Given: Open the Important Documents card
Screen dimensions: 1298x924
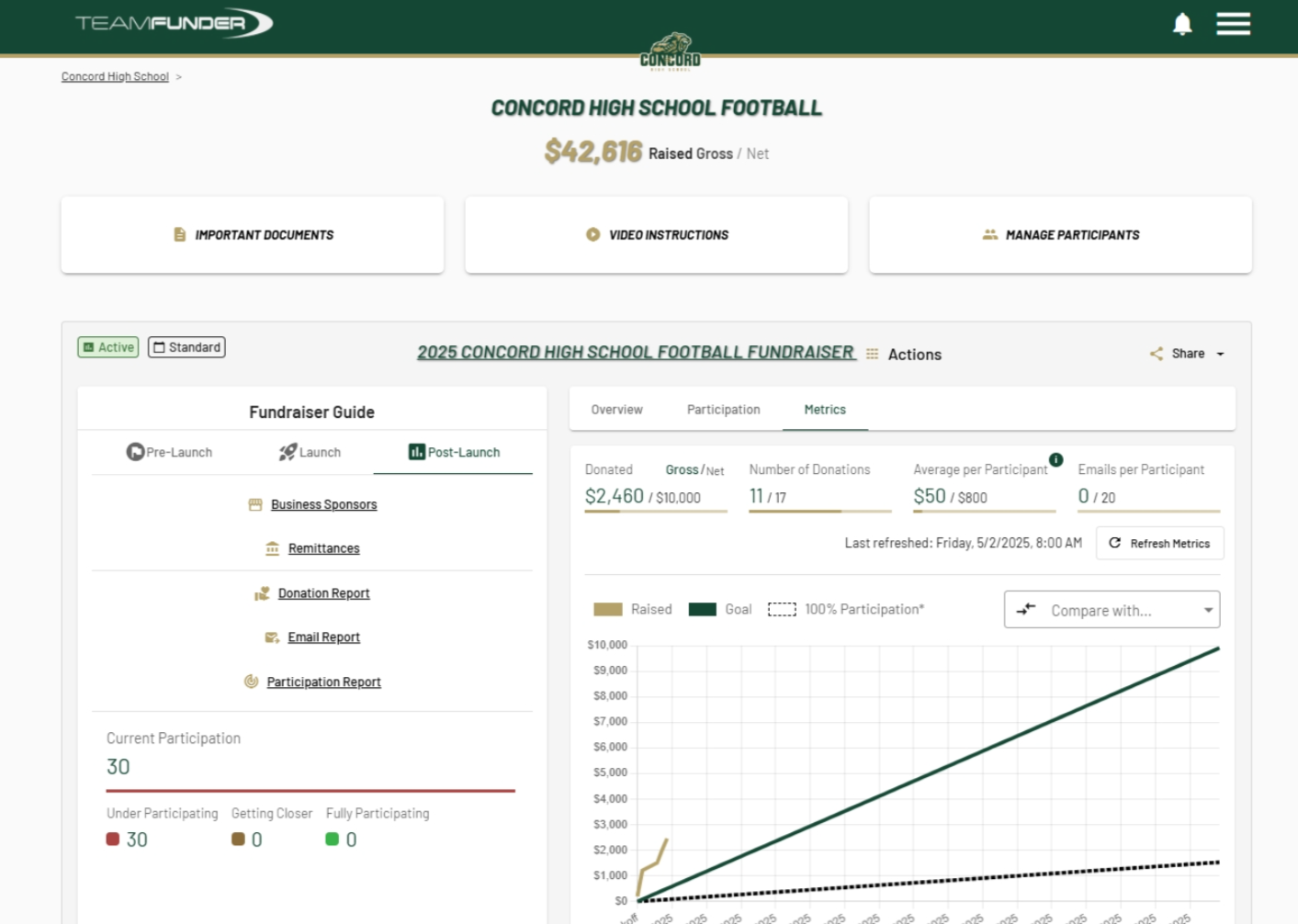Looking at the screenshot, I should pos(253,235).
